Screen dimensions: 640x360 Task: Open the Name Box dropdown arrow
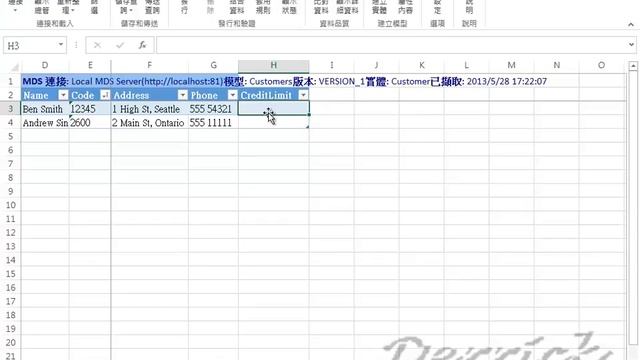61,44
